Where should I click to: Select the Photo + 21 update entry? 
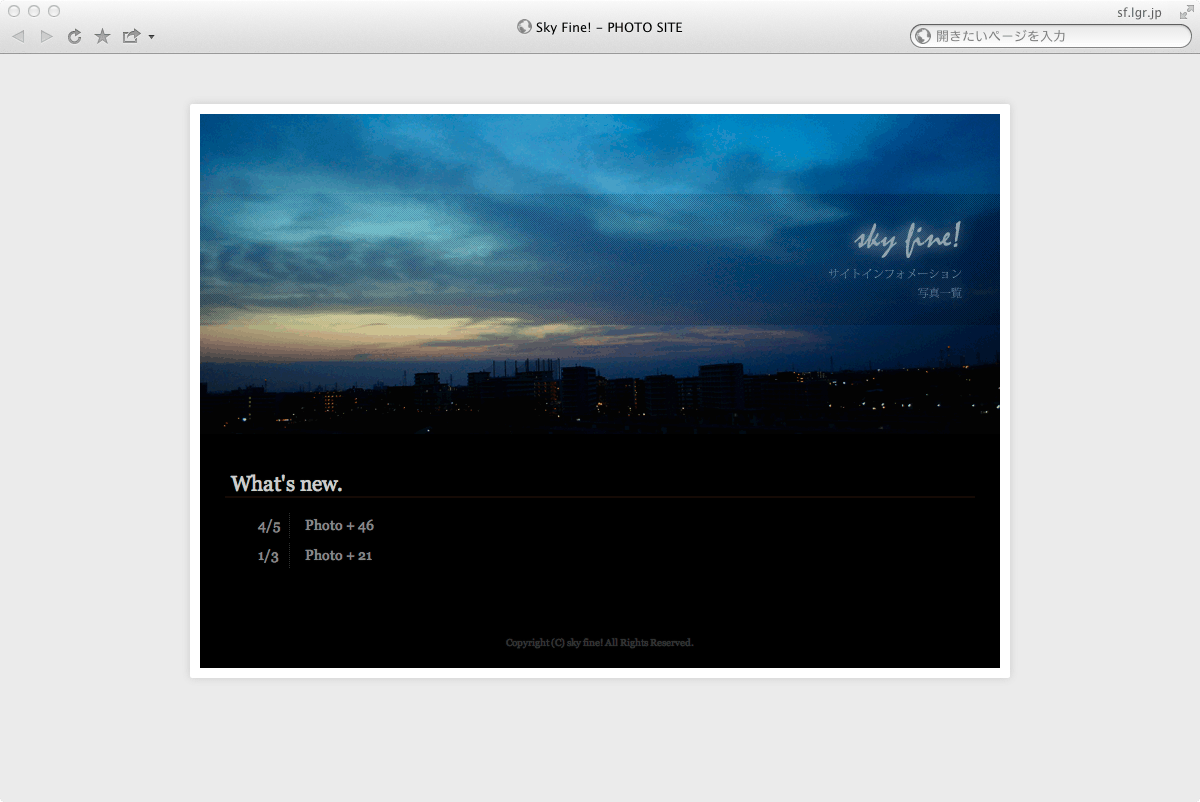coord(338,555)
